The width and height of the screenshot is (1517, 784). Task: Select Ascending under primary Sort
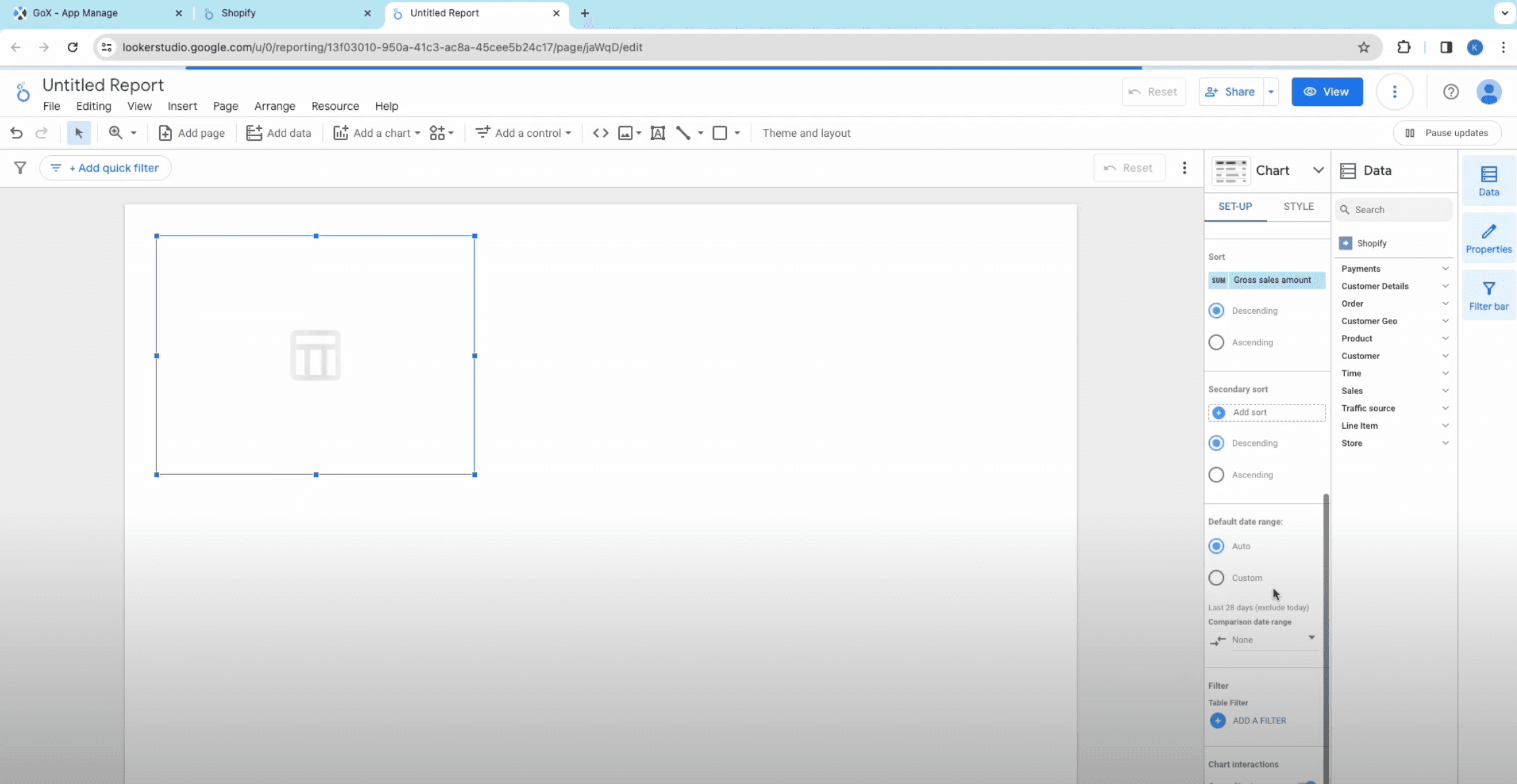pos(1216,342)
